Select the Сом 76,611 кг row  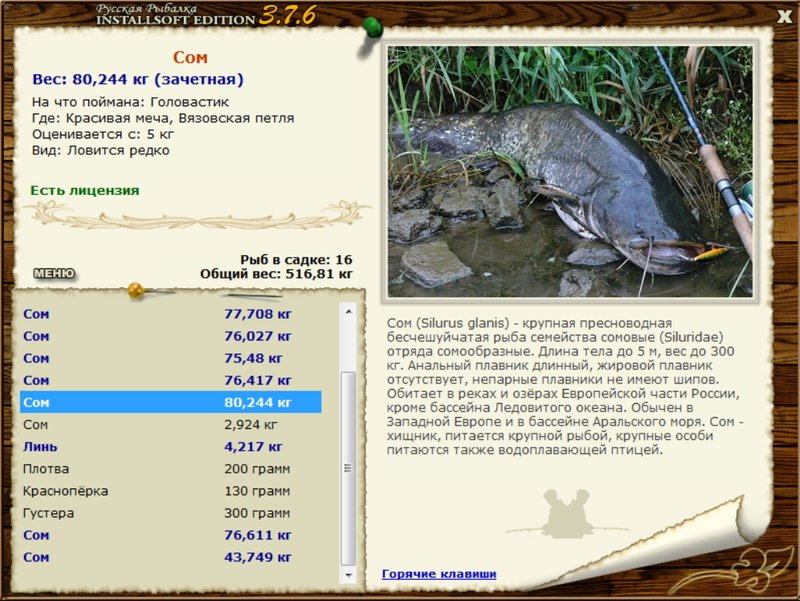pyautogui.click(x=171, y=535)
